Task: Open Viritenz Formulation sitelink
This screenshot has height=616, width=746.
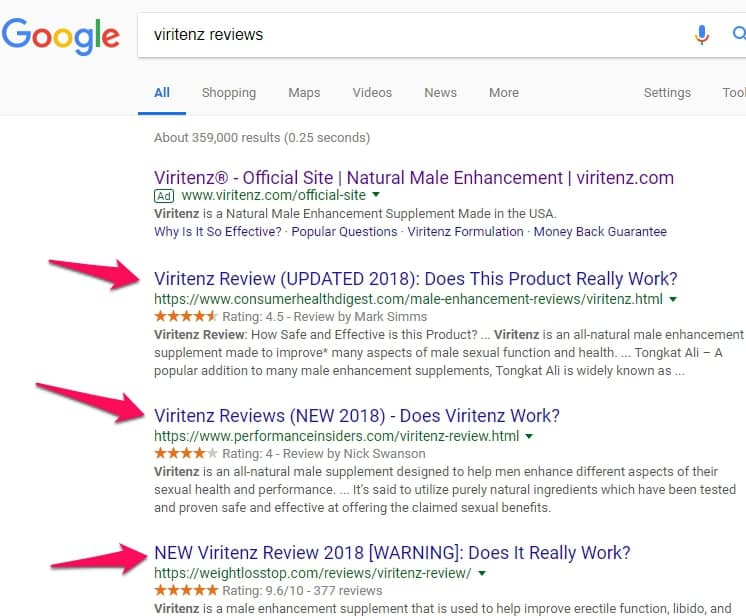Action: (465, 232)
